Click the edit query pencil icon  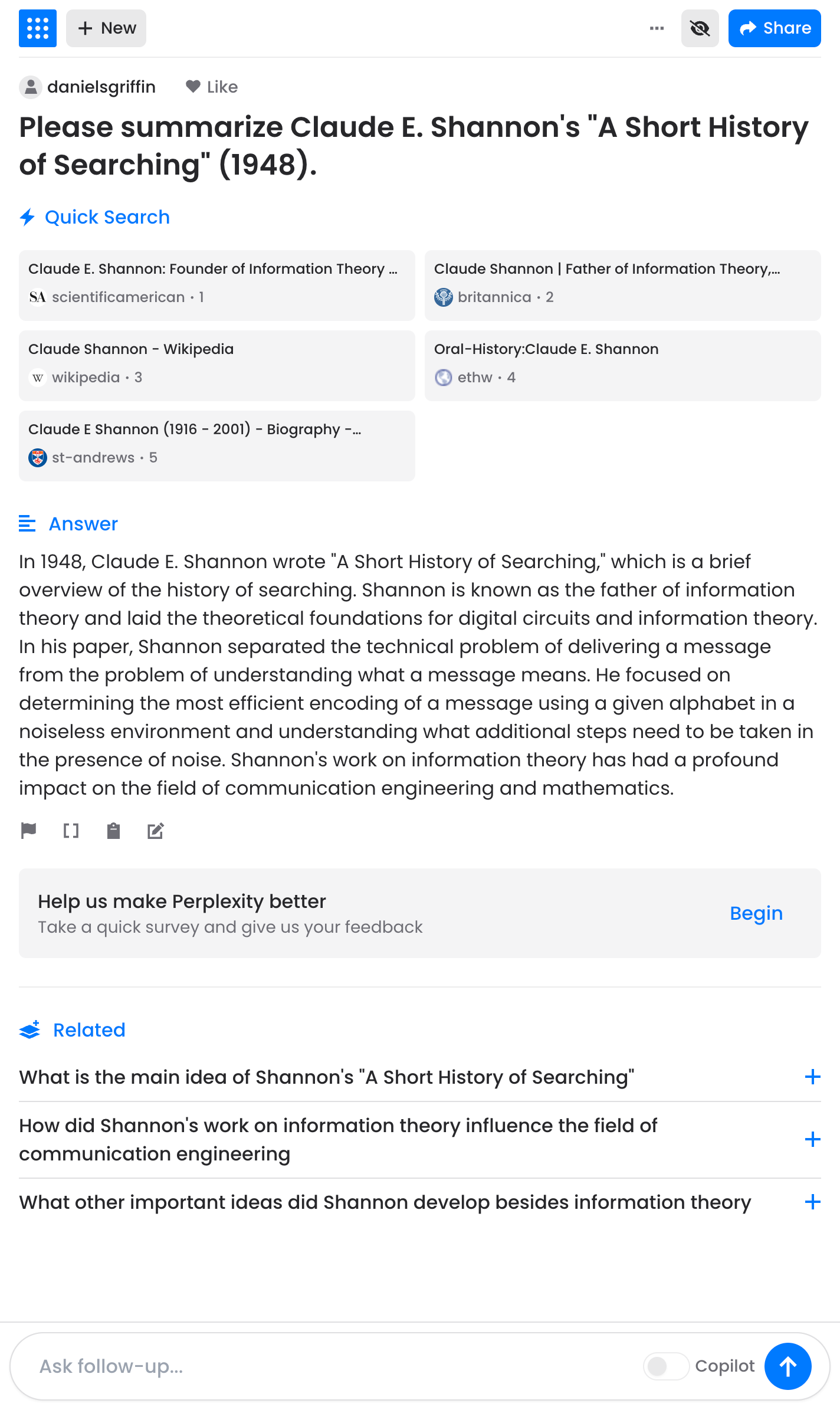[x=156, y=831]
